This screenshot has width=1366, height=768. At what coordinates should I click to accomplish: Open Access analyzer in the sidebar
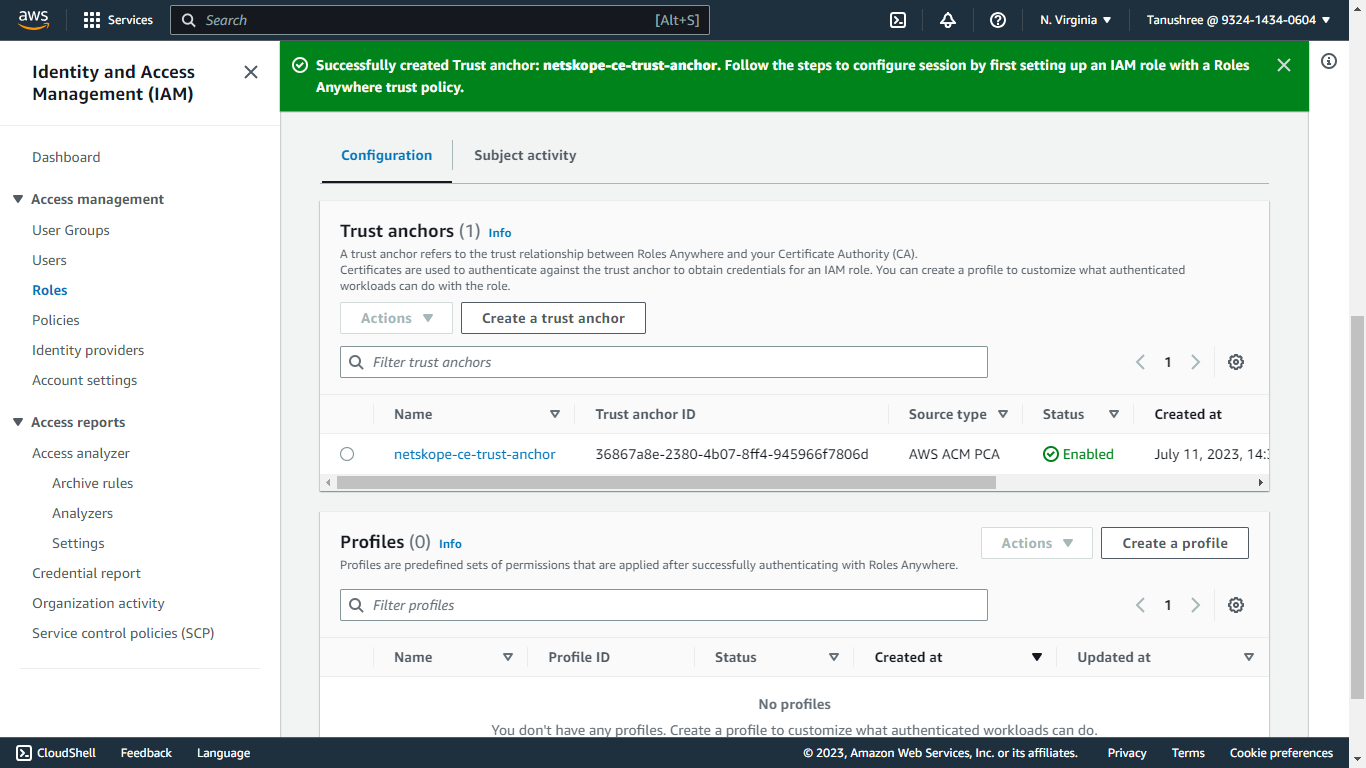(x=81, y=453)
